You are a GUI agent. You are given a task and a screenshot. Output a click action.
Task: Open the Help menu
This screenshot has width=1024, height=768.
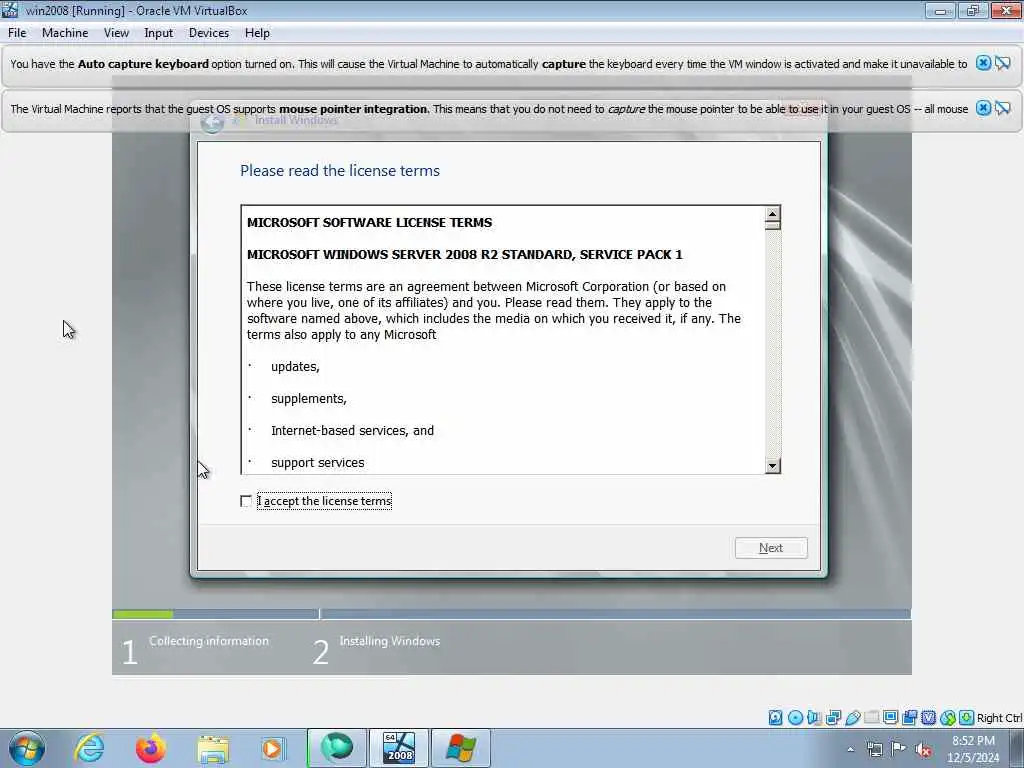tap(257, 33)
